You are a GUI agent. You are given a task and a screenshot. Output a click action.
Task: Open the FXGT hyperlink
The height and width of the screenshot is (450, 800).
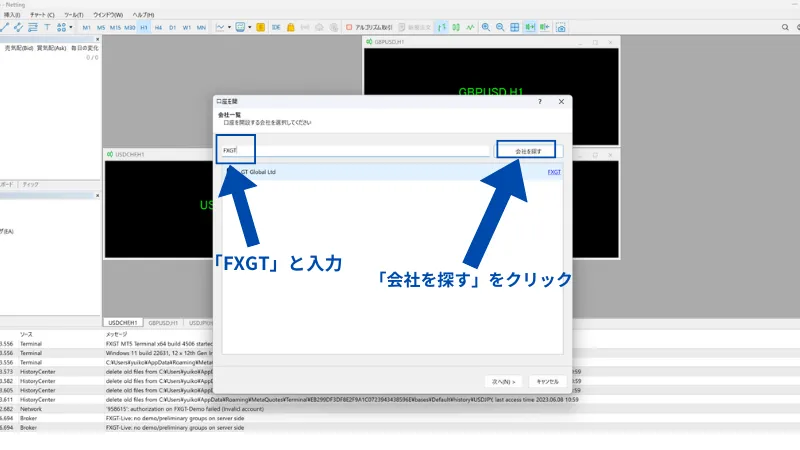pyautogui.click(x=554, y=172)
